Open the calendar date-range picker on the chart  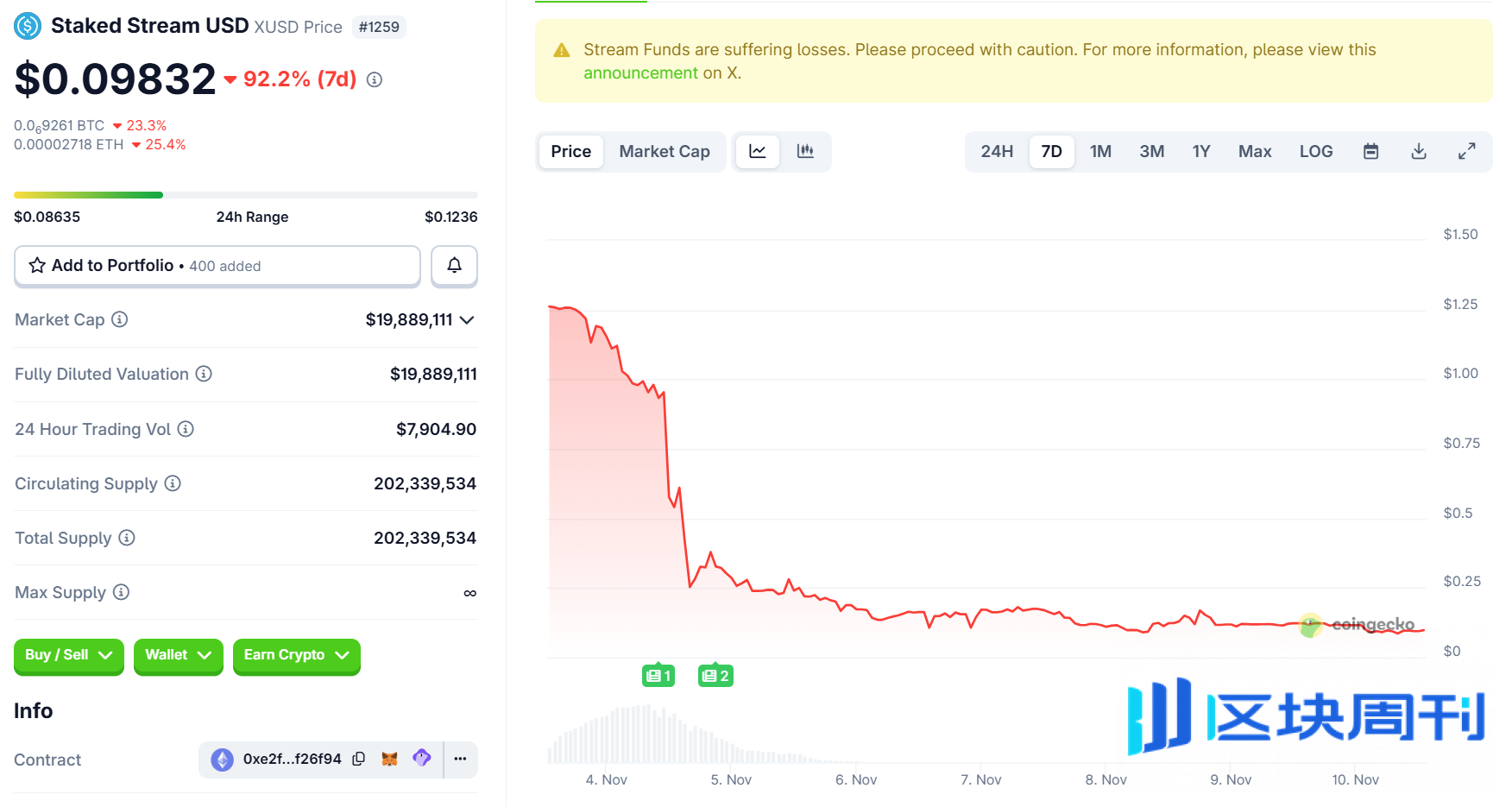(x=1370, y=151)
